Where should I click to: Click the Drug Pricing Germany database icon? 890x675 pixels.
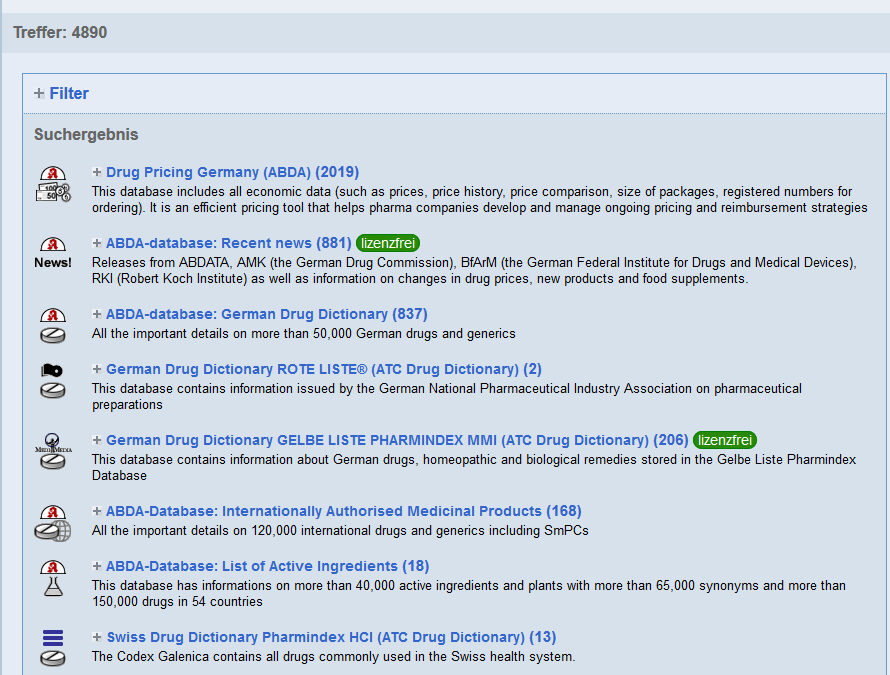pos(53,183)
